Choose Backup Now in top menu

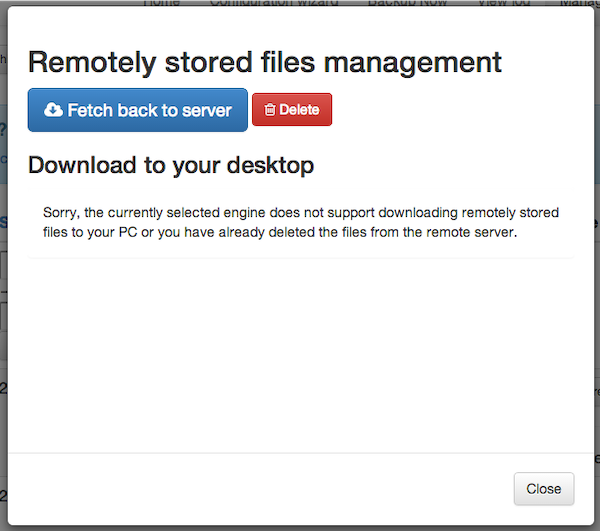pyautogui.click(x=407, y=3)
